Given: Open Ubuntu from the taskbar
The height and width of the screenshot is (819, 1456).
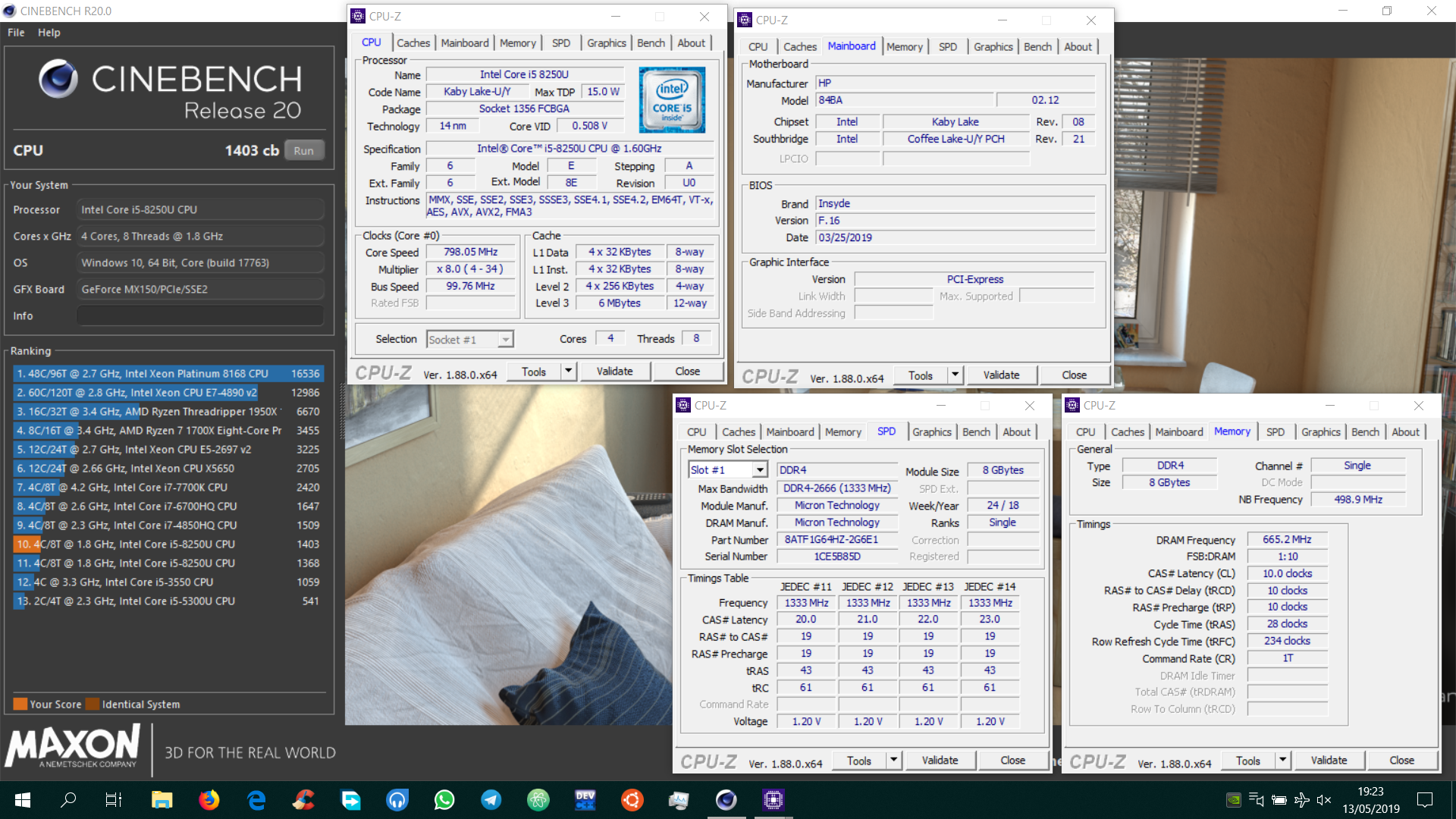Looking at the screenshot, I should 632,800.
